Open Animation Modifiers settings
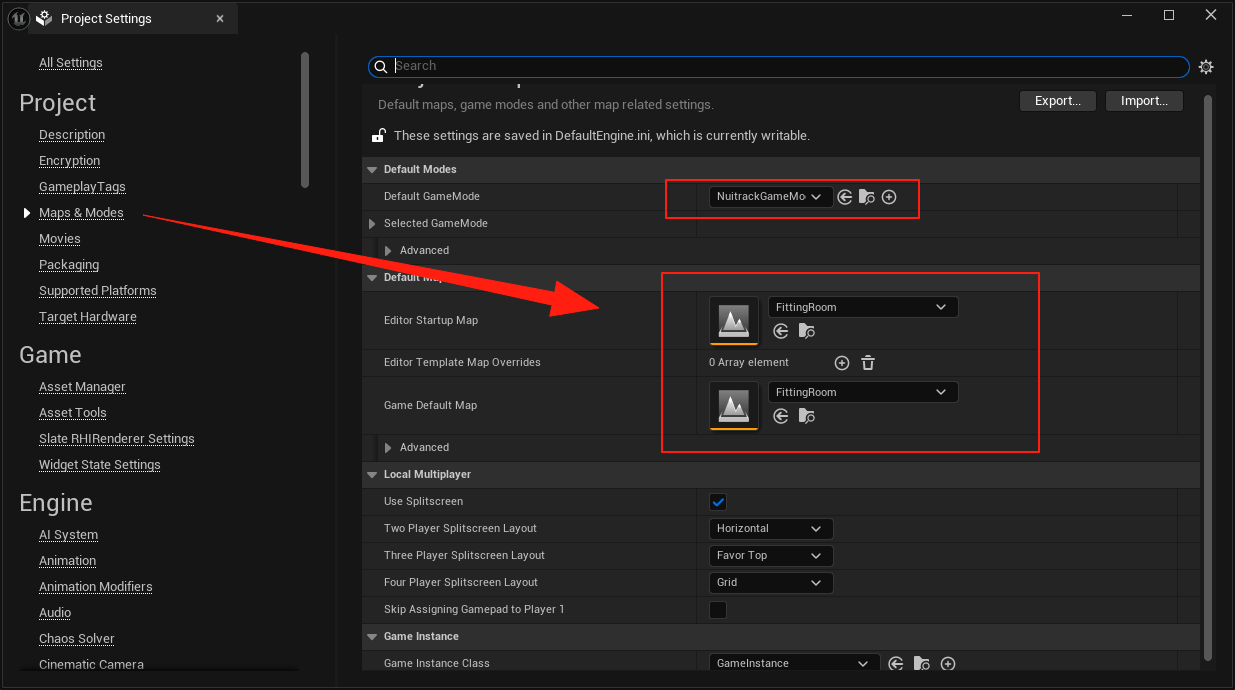The image size is (1235, 690). 96,587
